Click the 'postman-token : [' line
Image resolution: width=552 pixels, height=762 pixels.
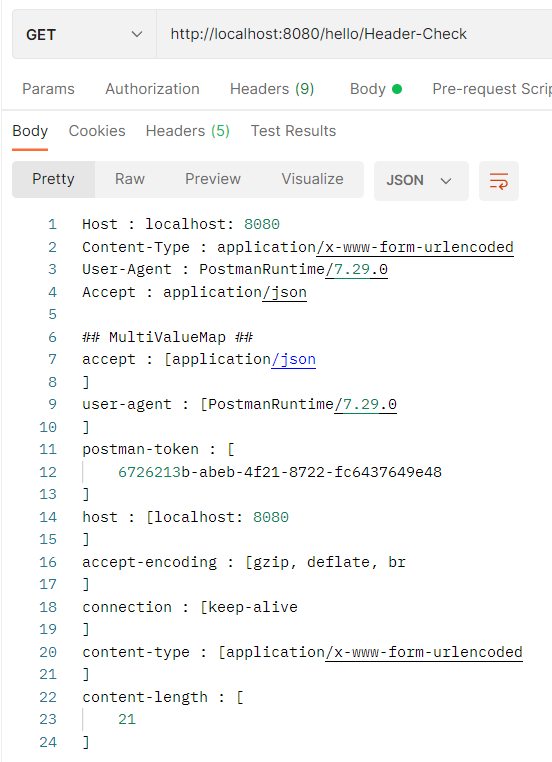coord(158,450)
